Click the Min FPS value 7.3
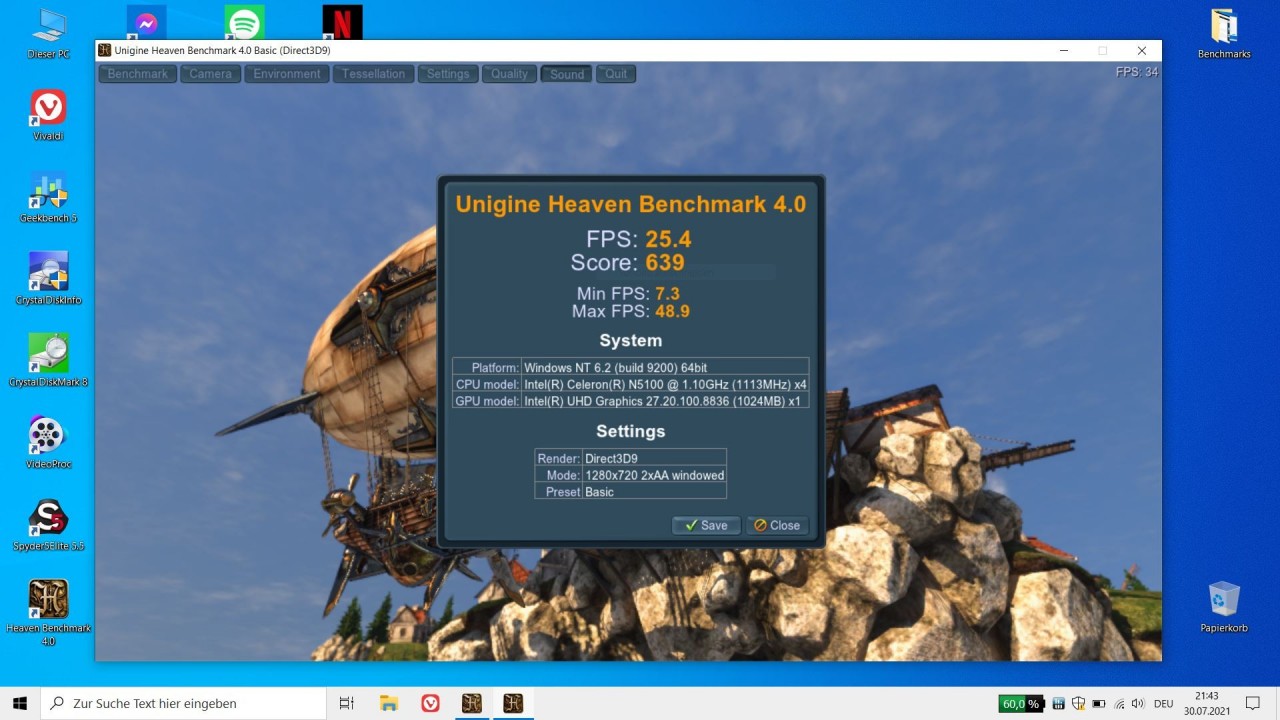The height and width of the screenshot is (720, 1280). (x=667, y=293)
